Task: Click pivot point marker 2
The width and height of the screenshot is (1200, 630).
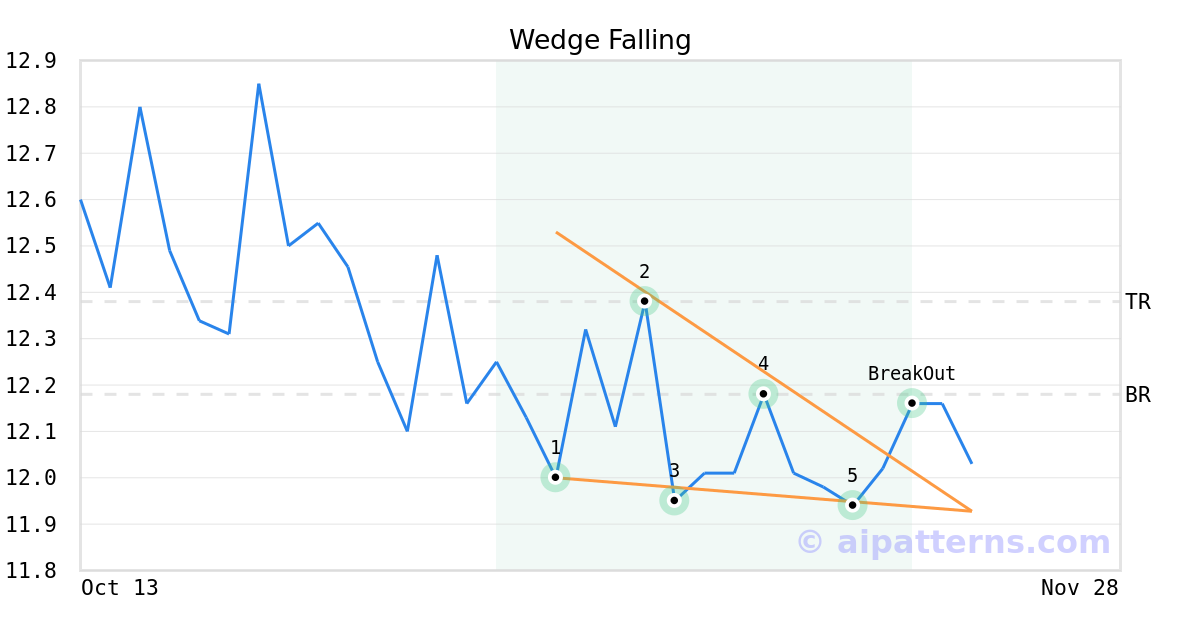Action: click(x=644, y=300)
